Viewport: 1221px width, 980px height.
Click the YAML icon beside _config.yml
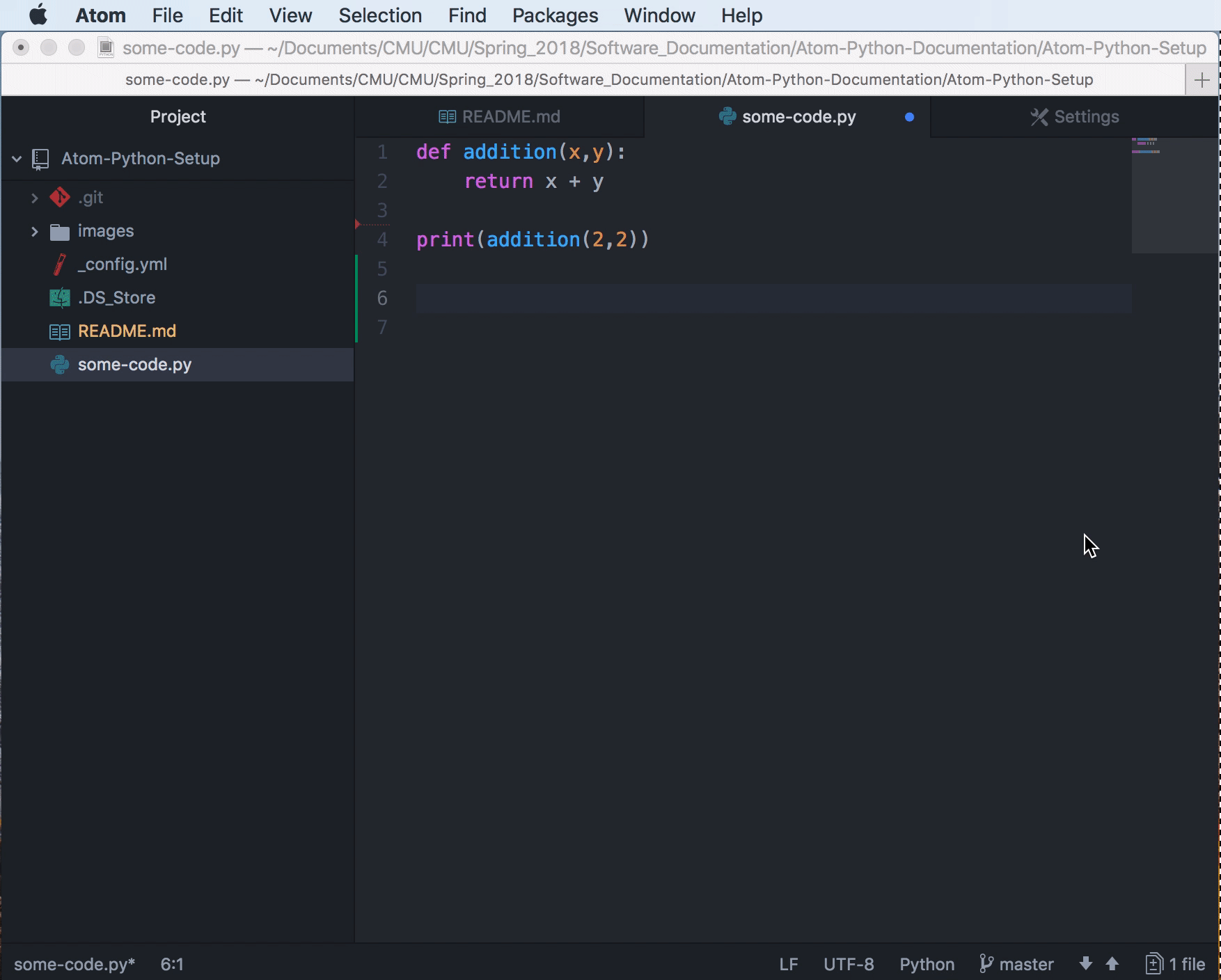click(60, 264)
